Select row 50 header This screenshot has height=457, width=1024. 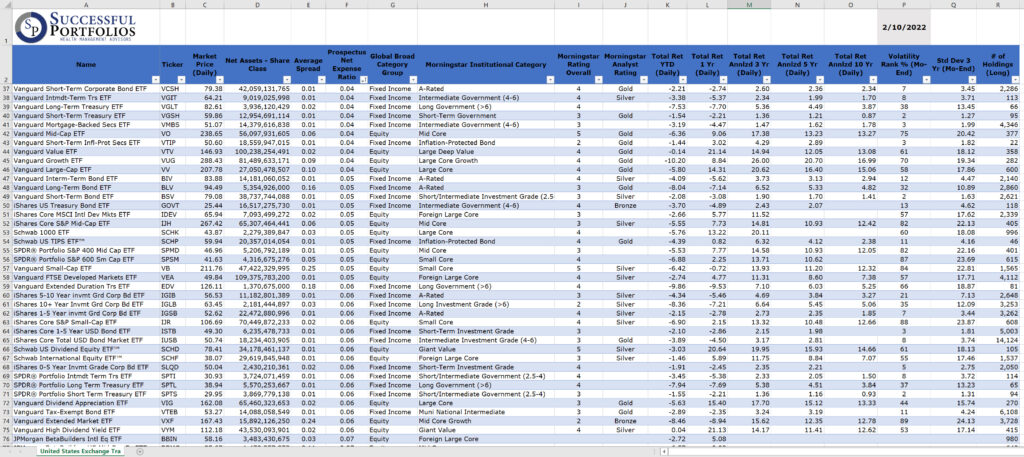click(6, 205)
